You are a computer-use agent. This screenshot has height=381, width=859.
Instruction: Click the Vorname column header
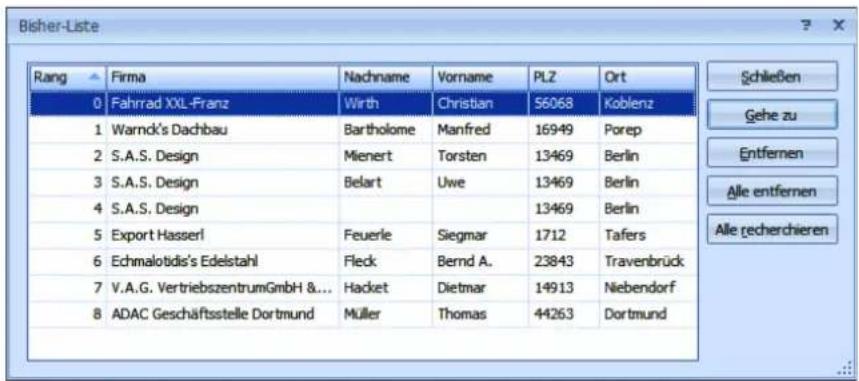coord(480,78)
